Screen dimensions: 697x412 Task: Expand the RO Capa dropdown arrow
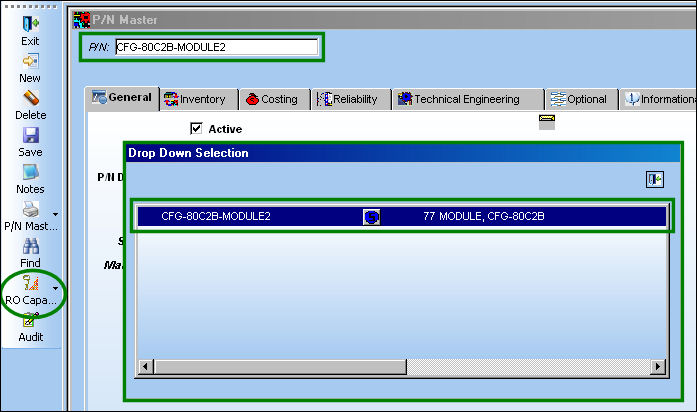click(x=55, y=288)
